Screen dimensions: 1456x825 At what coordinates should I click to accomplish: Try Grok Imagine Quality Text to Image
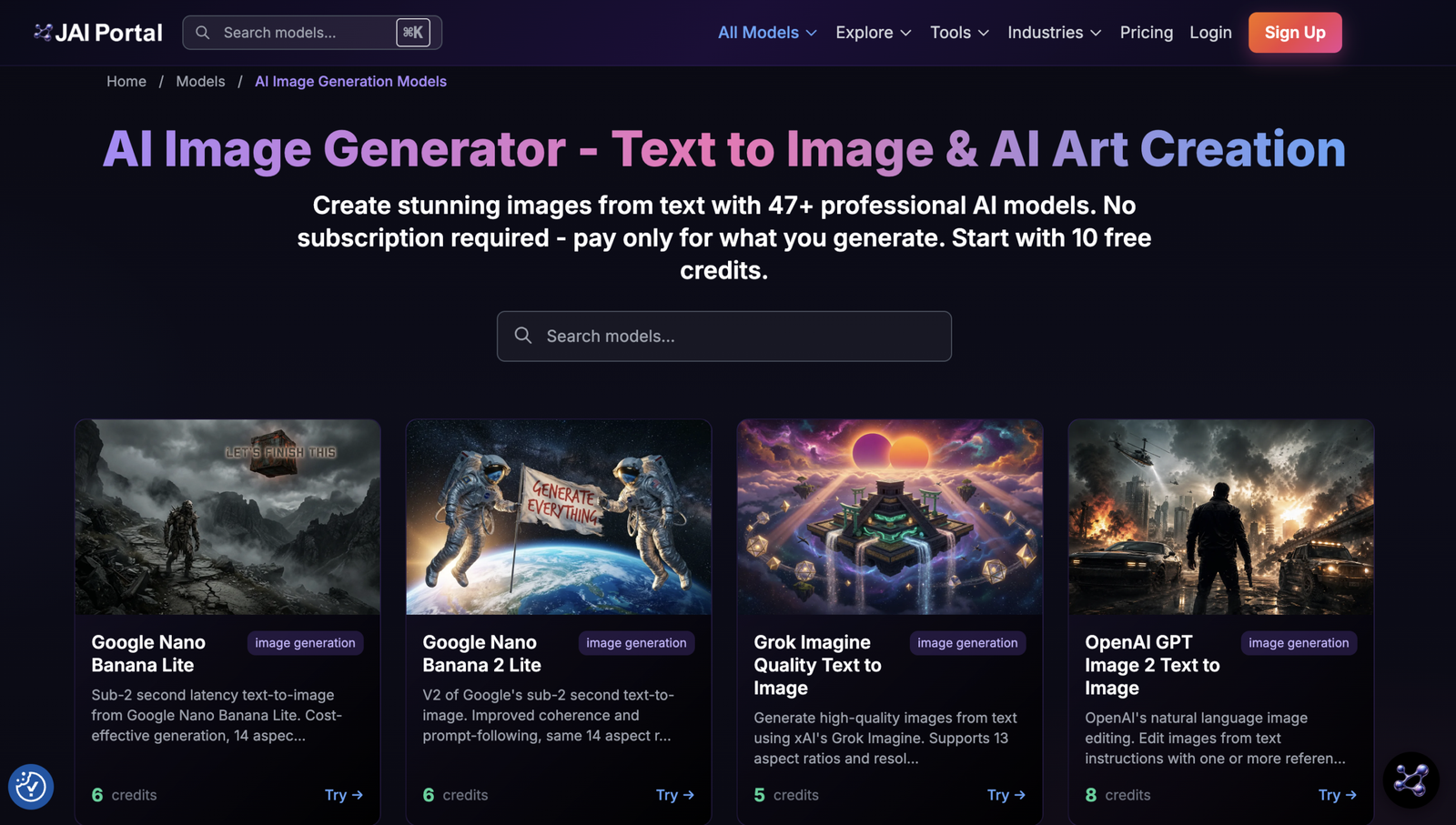click(1006, 795)
